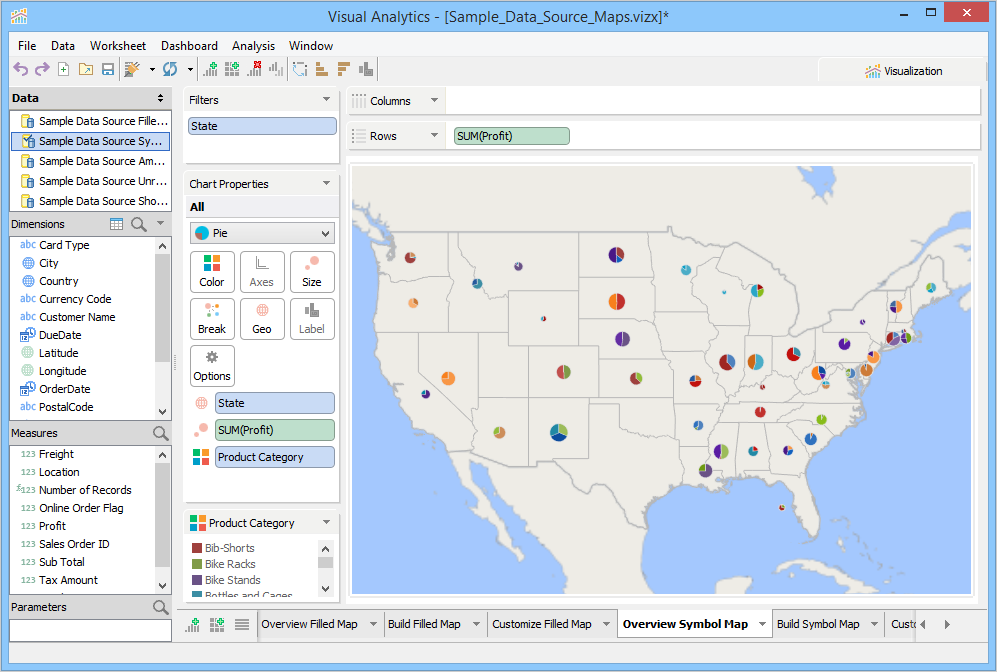Click the Save disk icon

point(107,69)
